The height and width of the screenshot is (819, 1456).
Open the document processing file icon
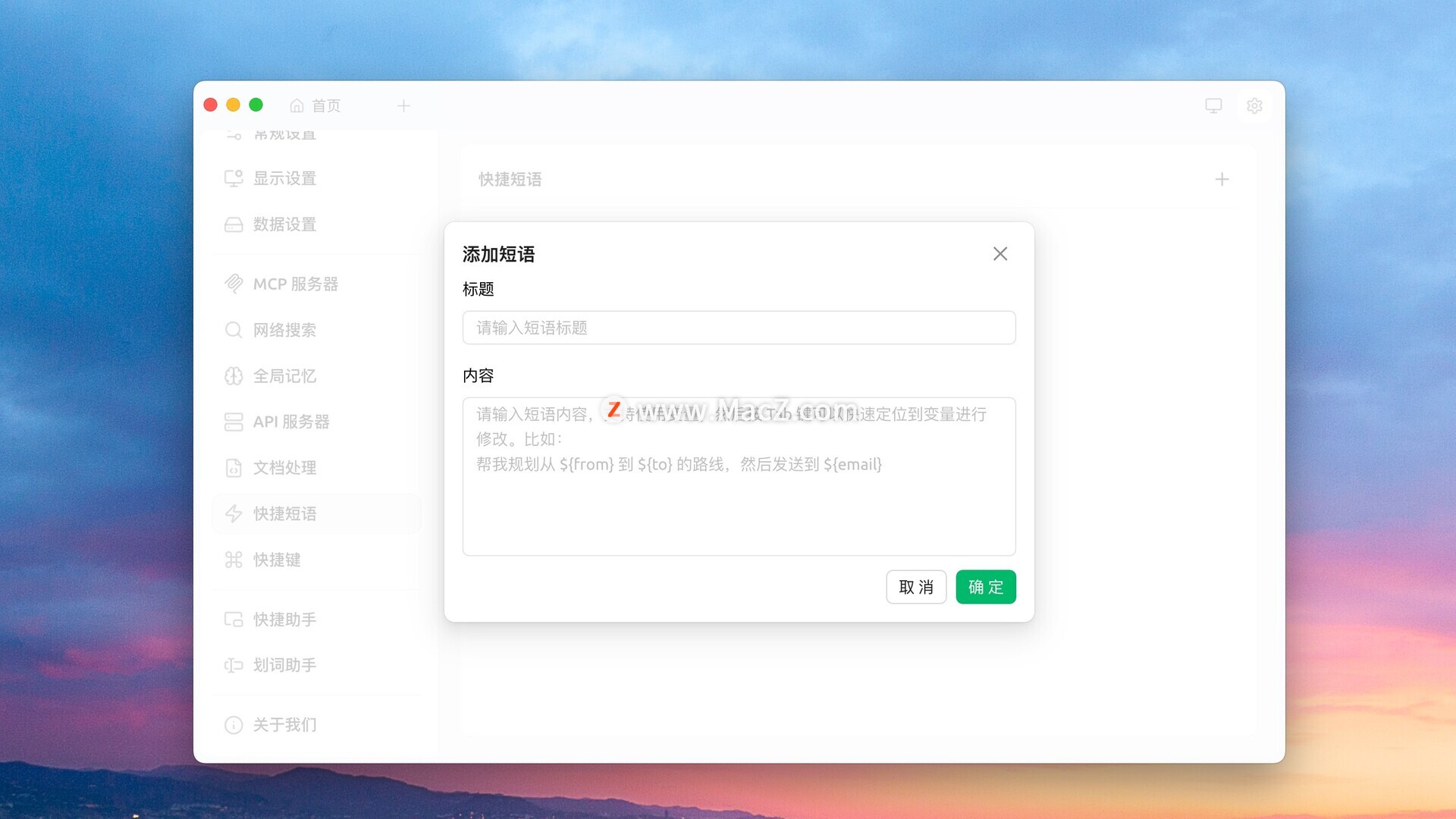pos(234,468)
